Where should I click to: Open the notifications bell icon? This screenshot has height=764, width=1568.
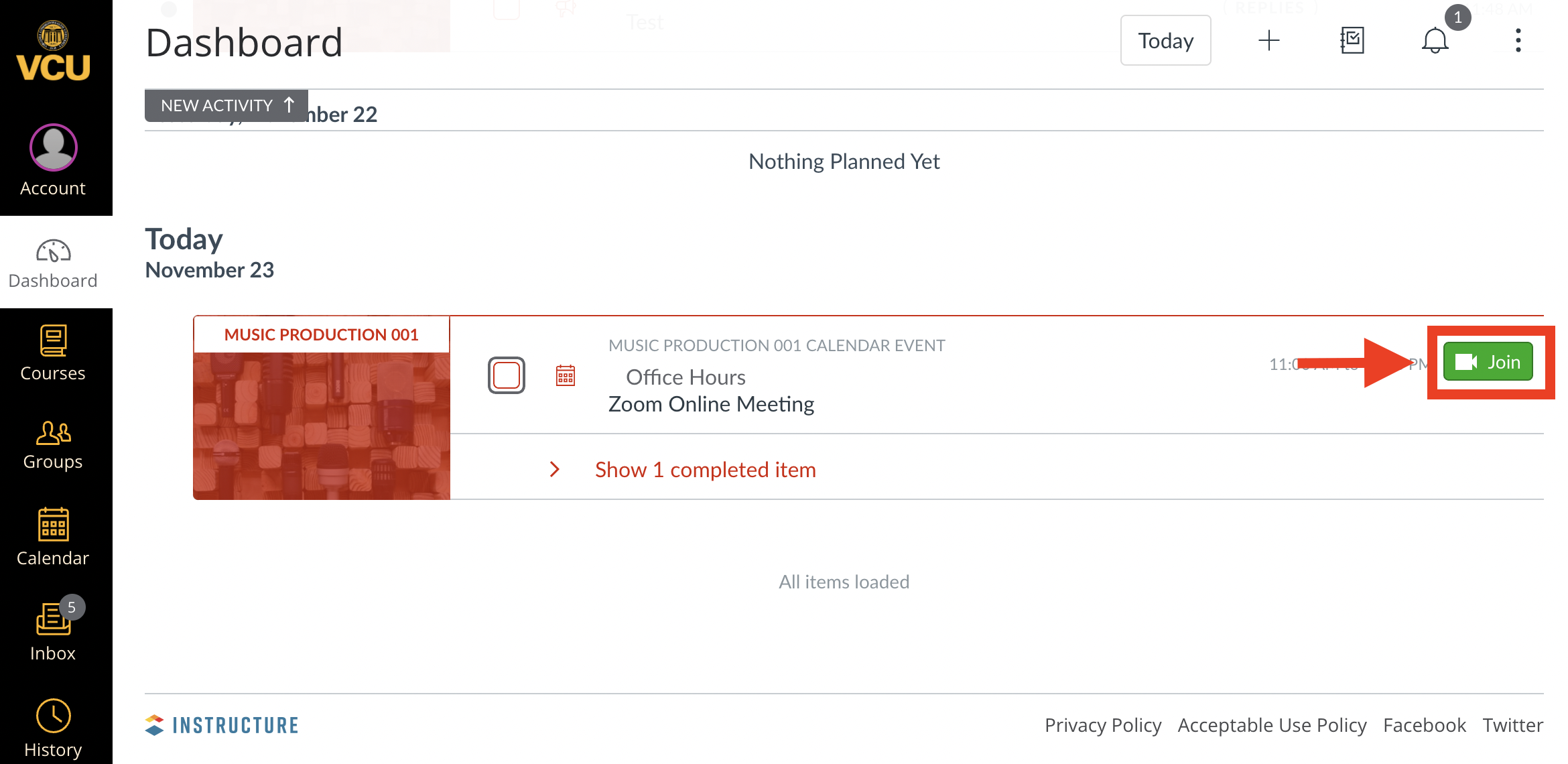click(1435, 40)
